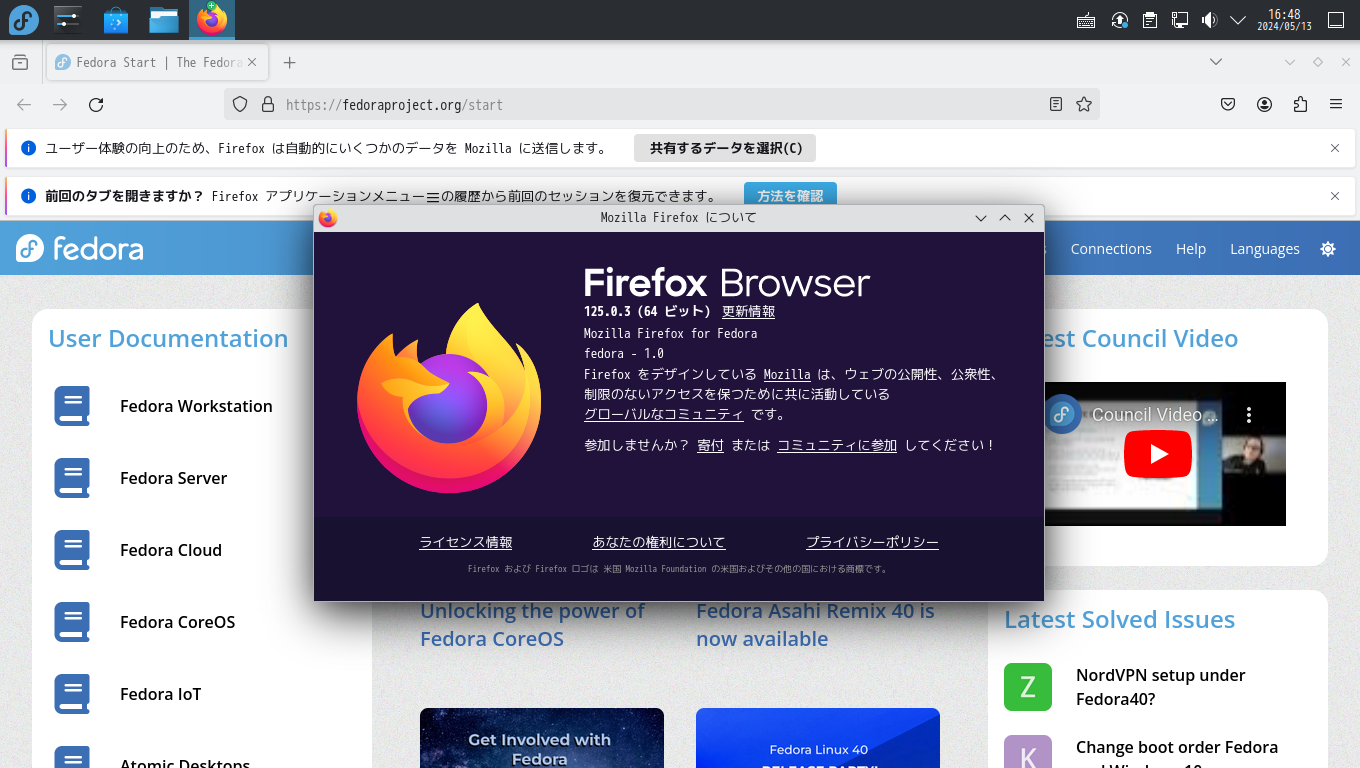Viewport: 1360px width, 768px height.
Task: Click 方法を確認 button
Action: (790, 196)
